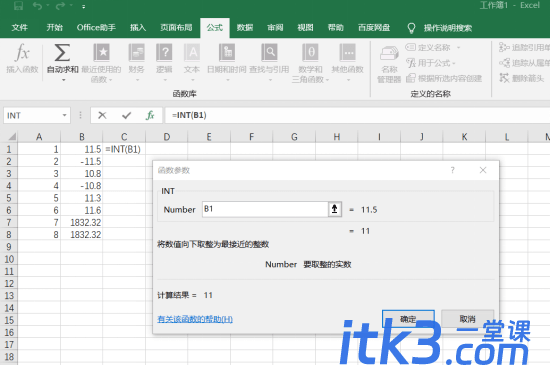This screenshot has width=551, height=366.
Task: Click the Undo arrow icon
Action: tap(37, 6)
